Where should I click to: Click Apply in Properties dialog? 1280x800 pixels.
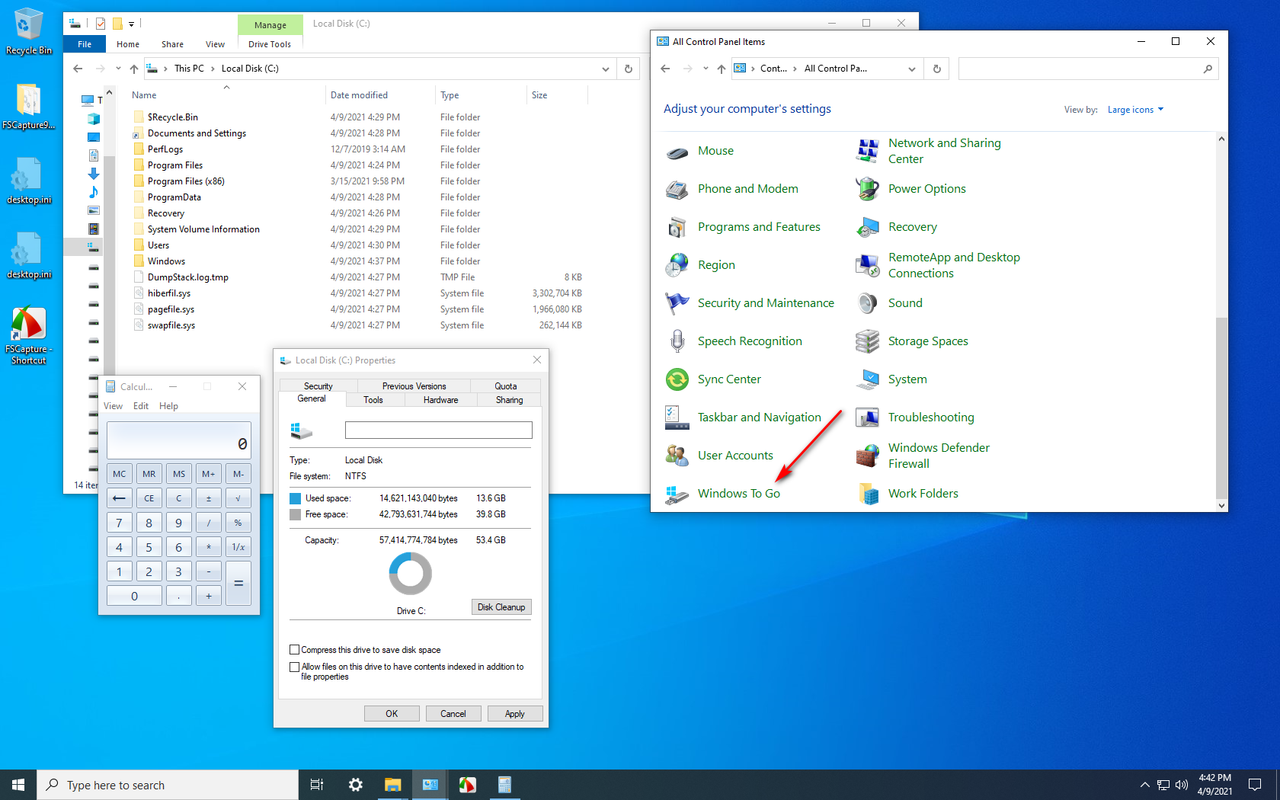[x=515, y=713]
